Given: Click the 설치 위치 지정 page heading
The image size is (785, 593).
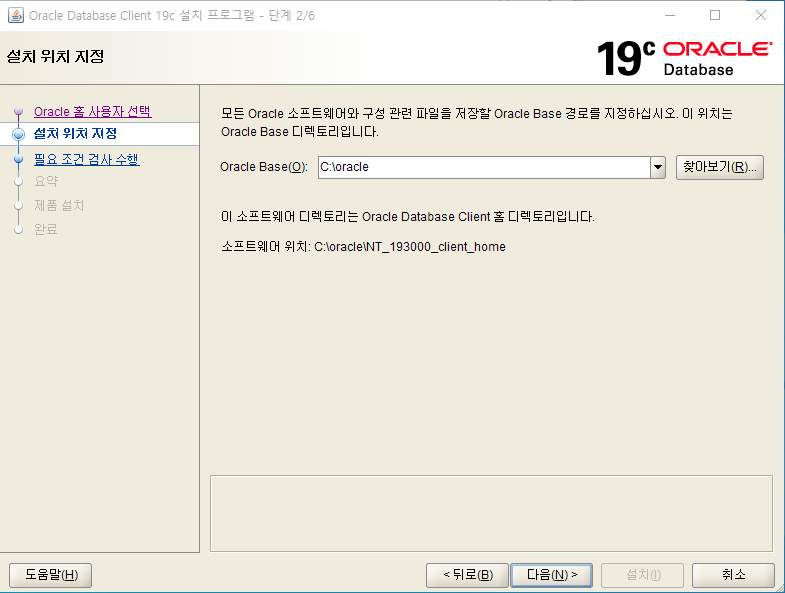Looking at the screenshot, I should pyautogui.click(x=55, y=57).
